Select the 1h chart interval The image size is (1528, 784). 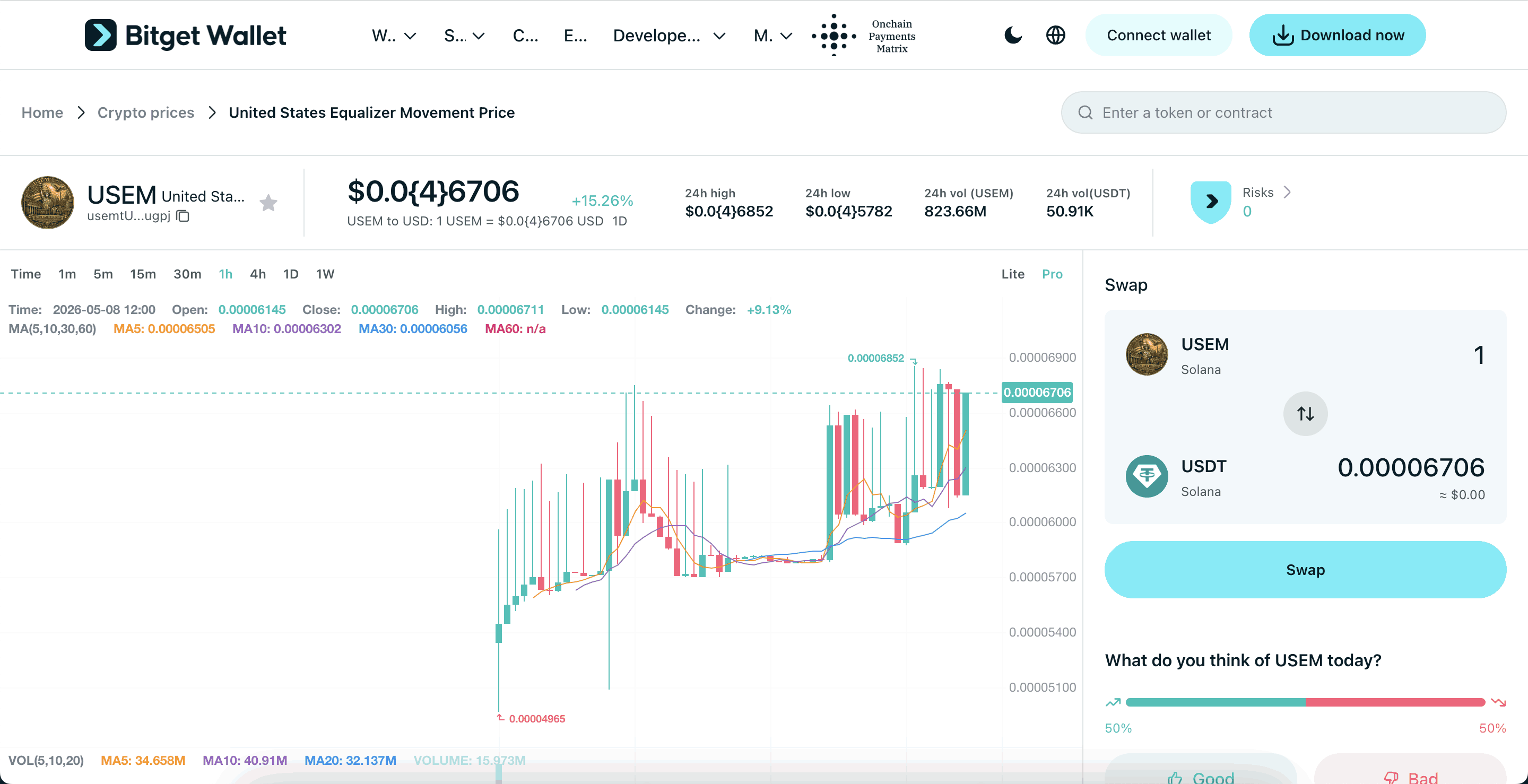tap(225, 274)
